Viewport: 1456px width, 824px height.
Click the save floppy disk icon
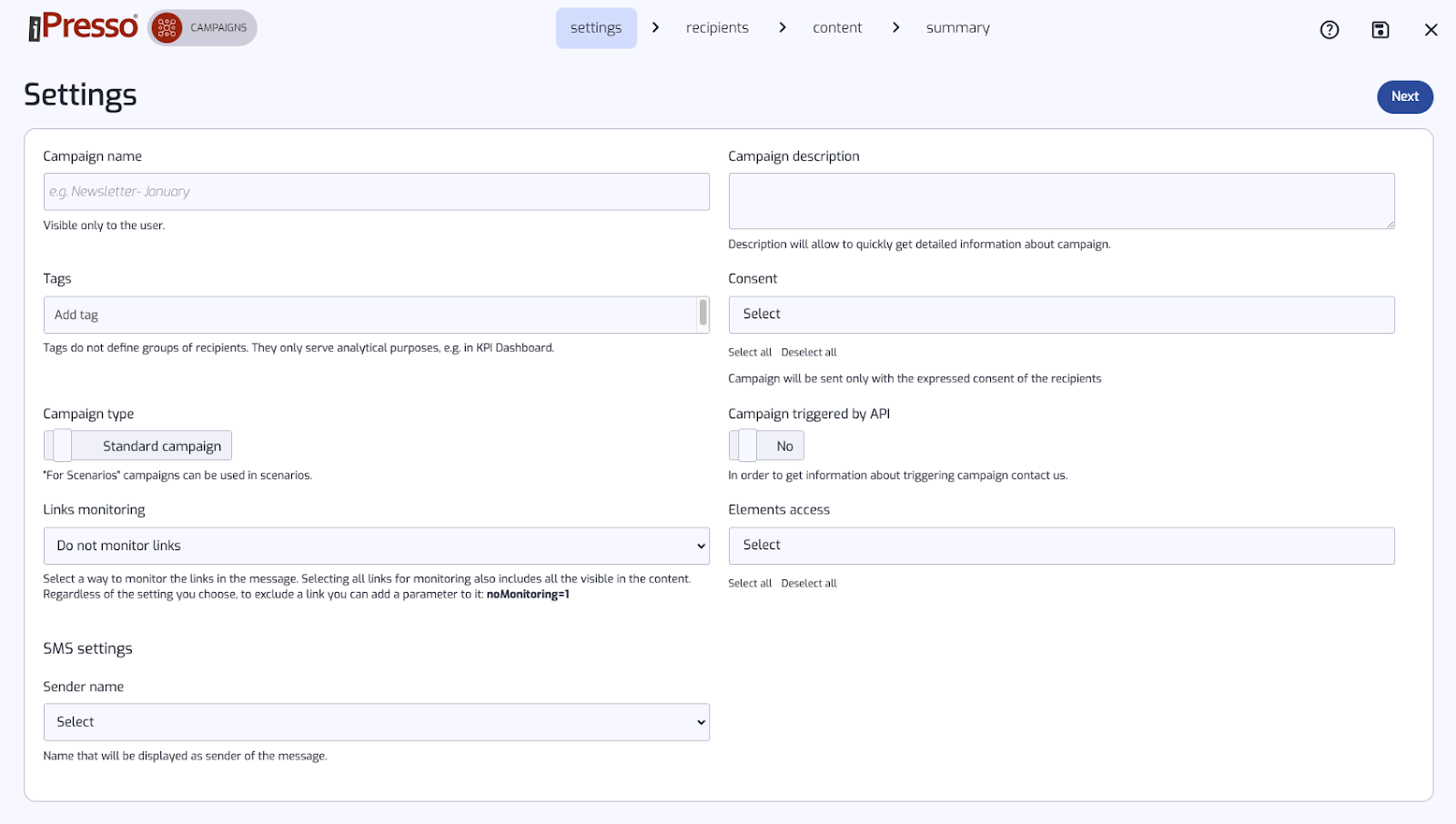[1380, 30]
